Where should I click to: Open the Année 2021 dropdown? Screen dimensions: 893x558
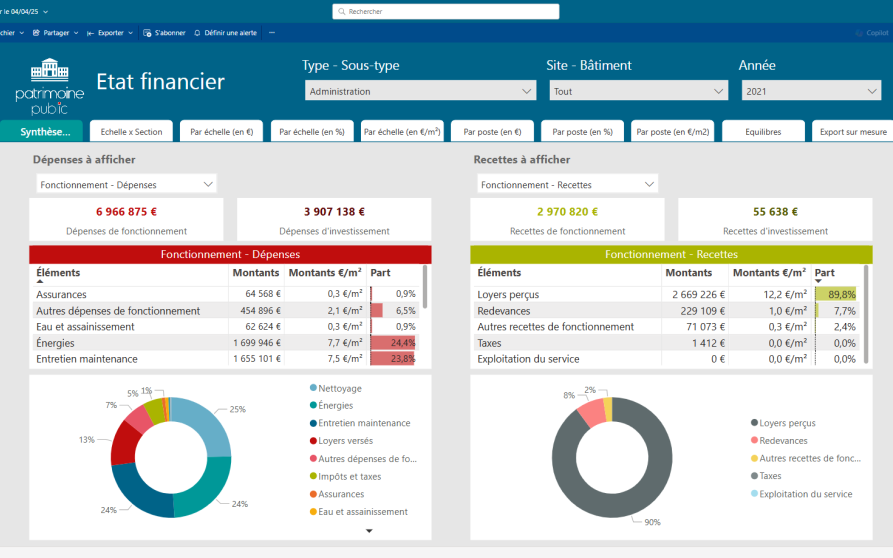(811, 91)
